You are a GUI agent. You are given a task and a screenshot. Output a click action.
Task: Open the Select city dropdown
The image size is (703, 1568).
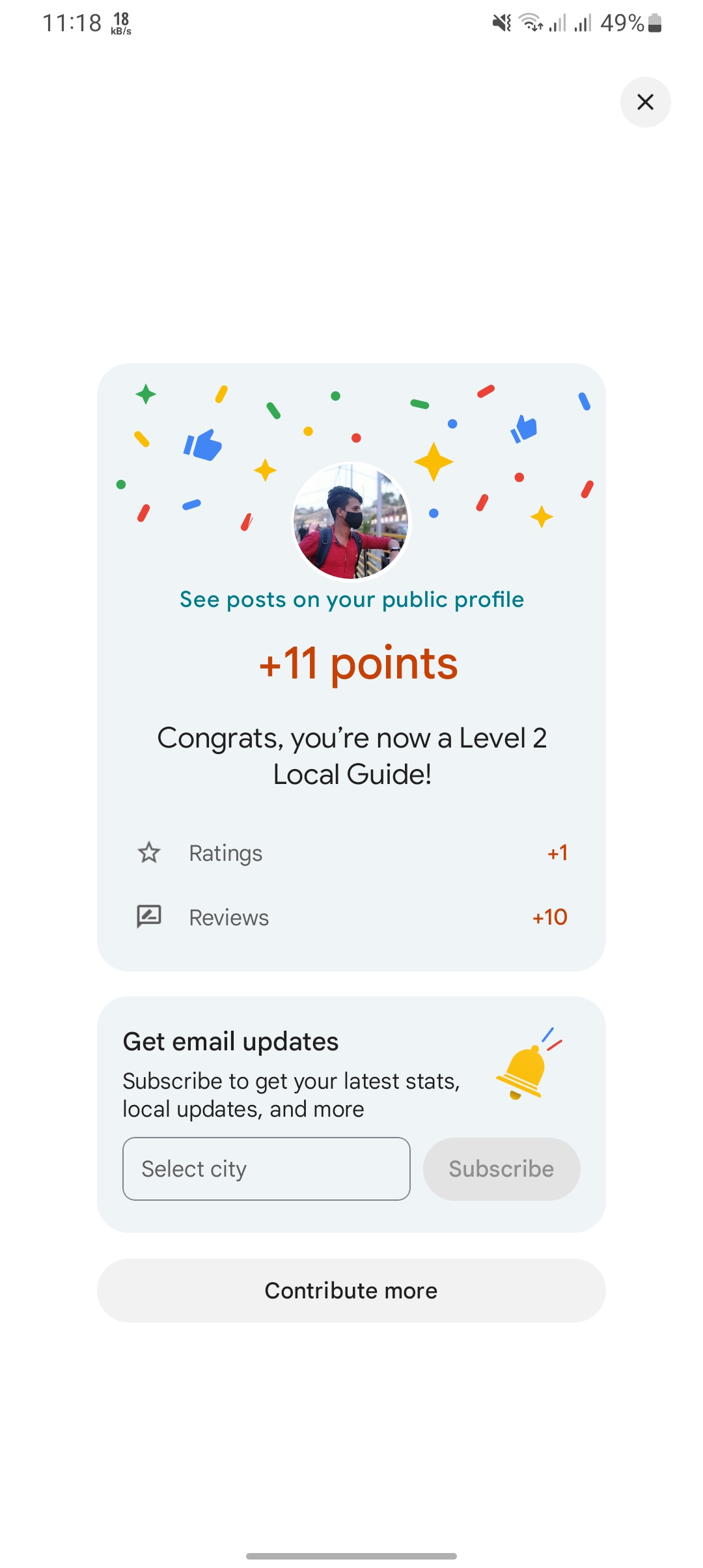[x=266, y=1169]
